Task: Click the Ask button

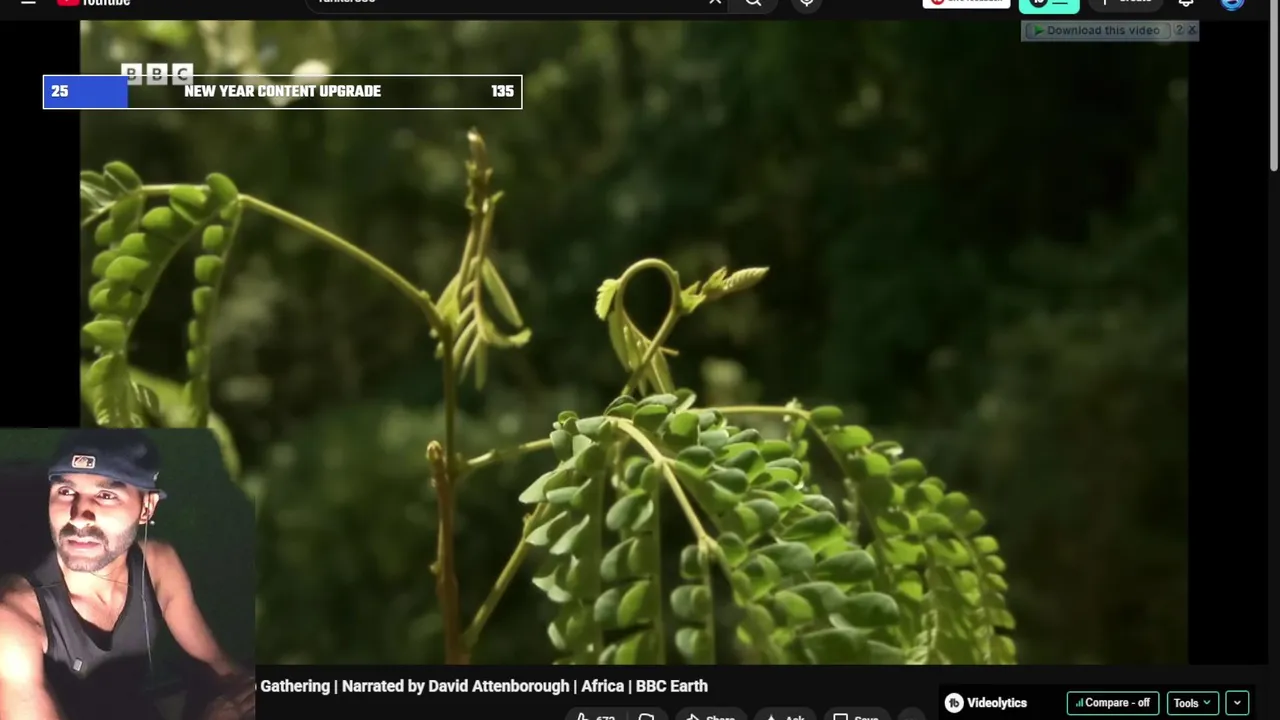Action: pos(785,716)
